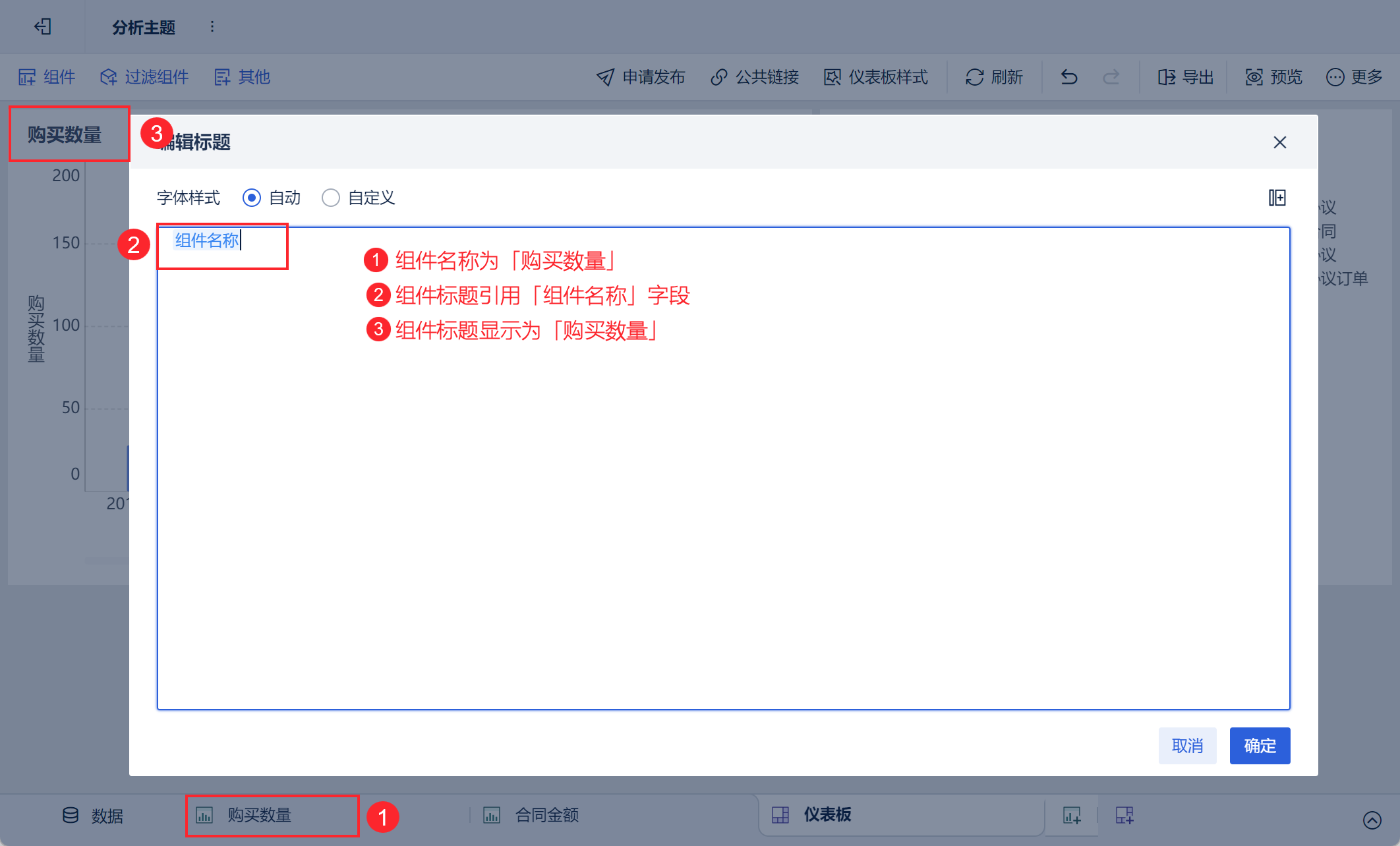
Task: Click 公共链接 in the toolbar
Action: [755, 77]
